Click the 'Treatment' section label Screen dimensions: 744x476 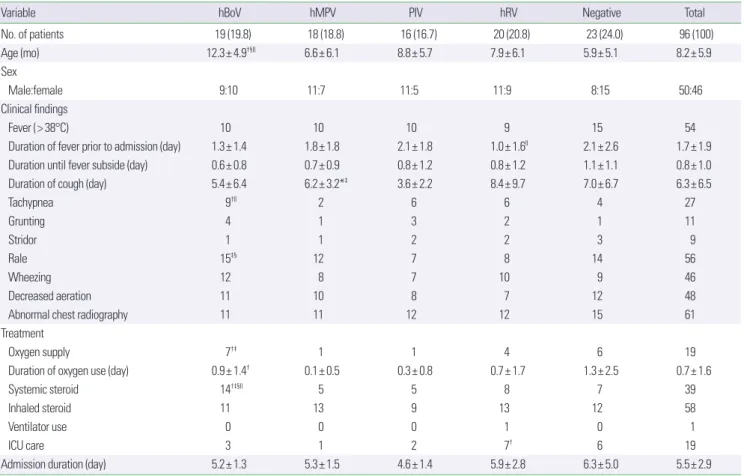(22, 333)
